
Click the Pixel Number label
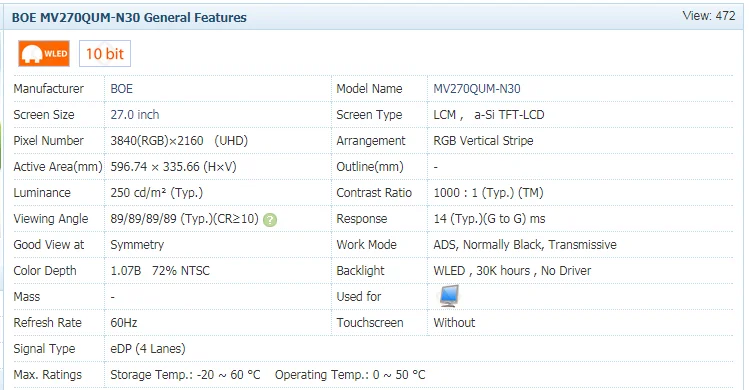(49, 141)
